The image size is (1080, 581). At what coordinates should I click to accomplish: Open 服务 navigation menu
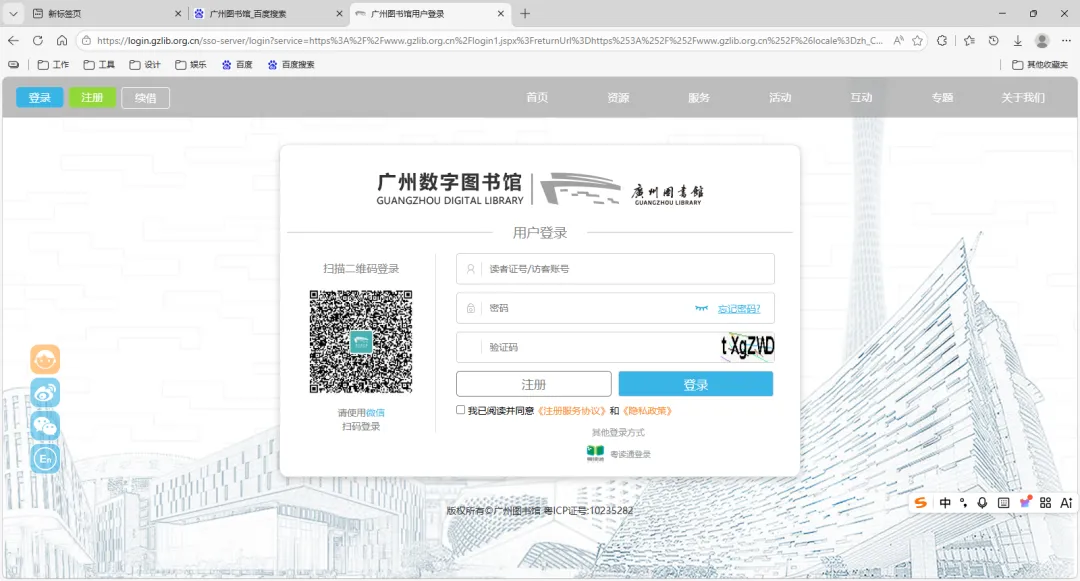(699, 98)
